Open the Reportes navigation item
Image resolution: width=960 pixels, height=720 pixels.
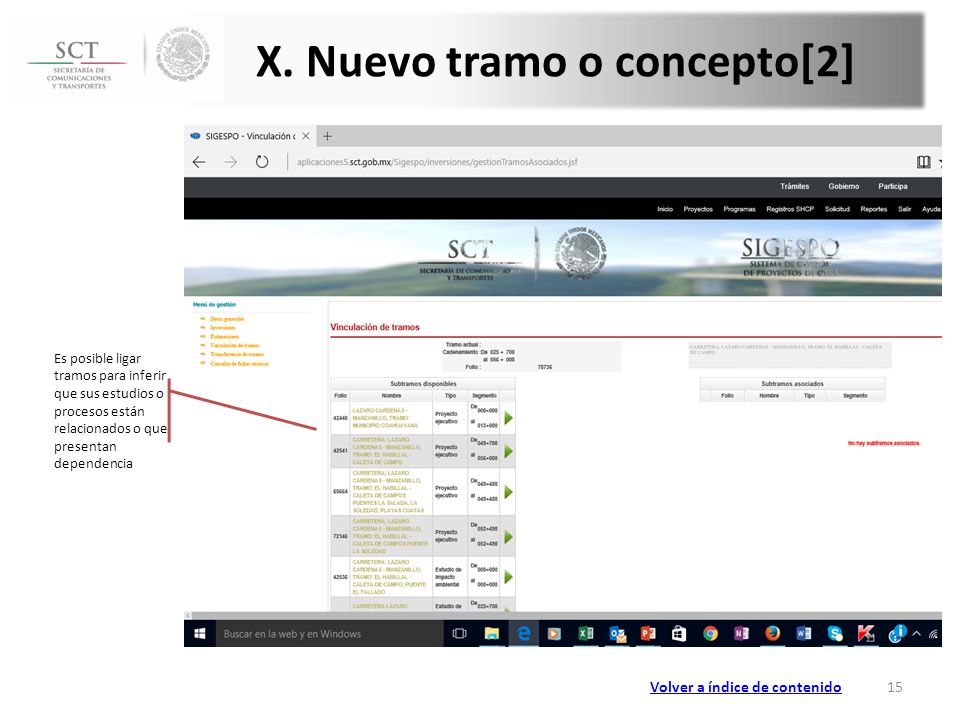tap(874, 209)
